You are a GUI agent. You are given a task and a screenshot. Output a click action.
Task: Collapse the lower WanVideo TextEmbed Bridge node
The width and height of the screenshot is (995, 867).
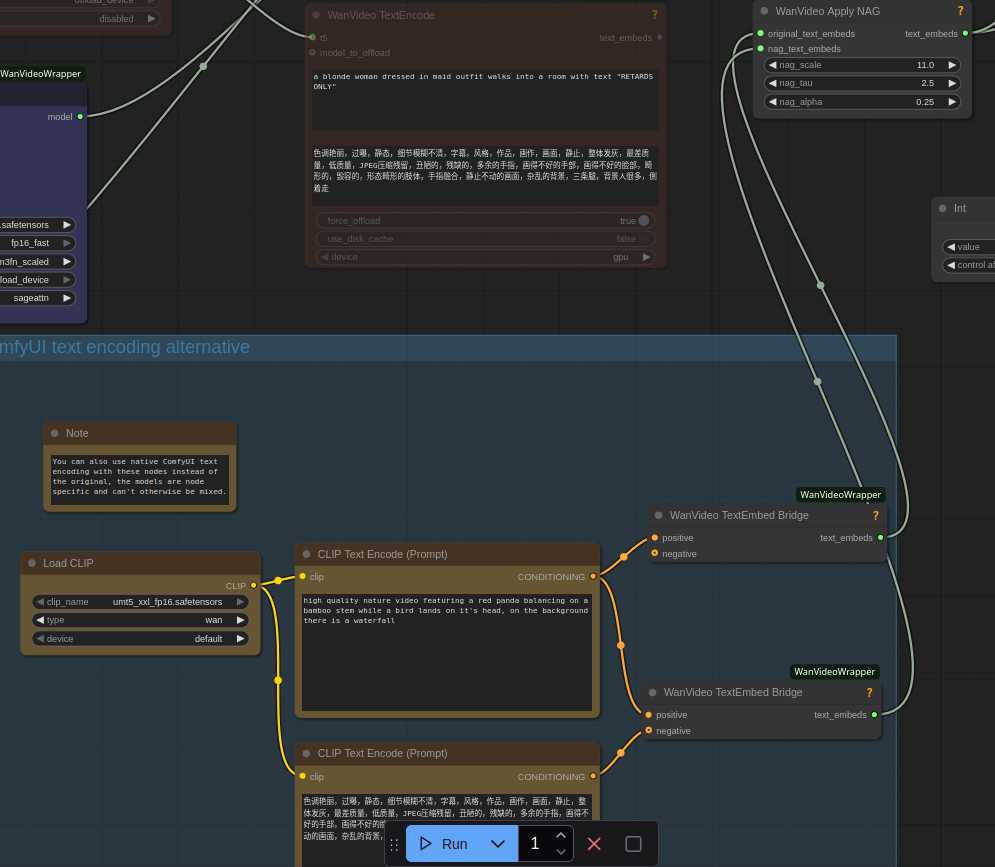point(652,692)
